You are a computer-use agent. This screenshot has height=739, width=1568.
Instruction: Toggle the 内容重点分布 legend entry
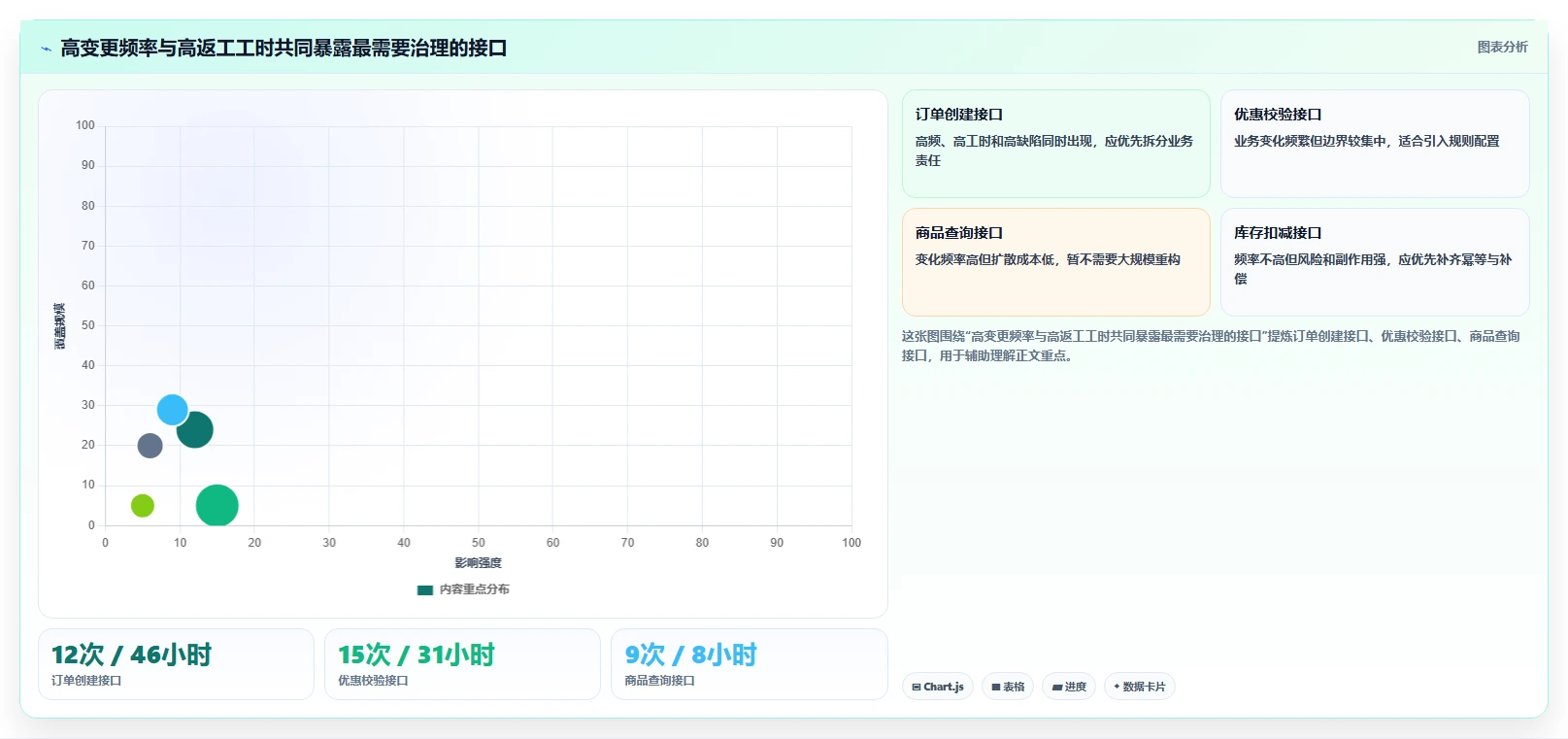[463, 589]
